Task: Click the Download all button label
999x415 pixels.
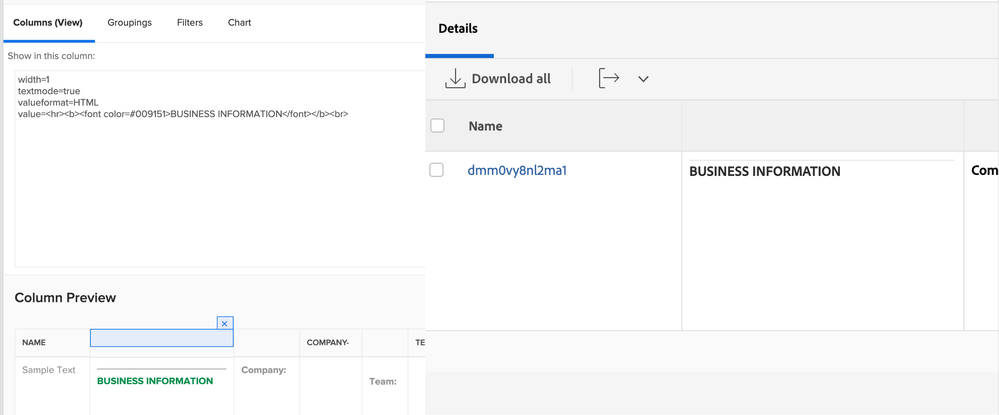Action: [x=511, y=79]
